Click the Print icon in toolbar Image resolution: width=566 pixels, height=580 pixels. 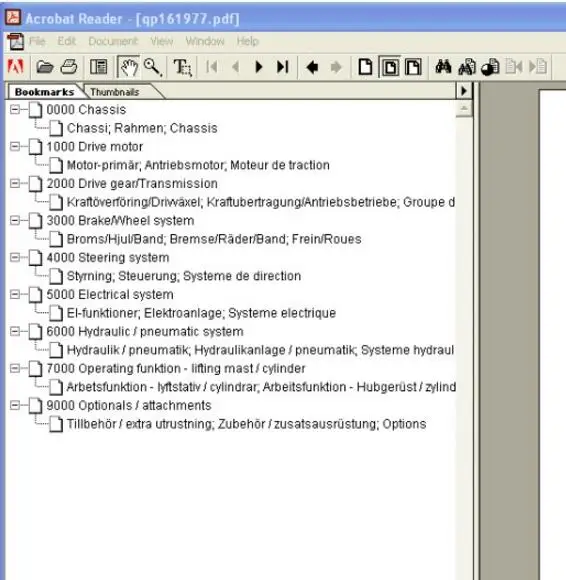(x=69, y=67)
